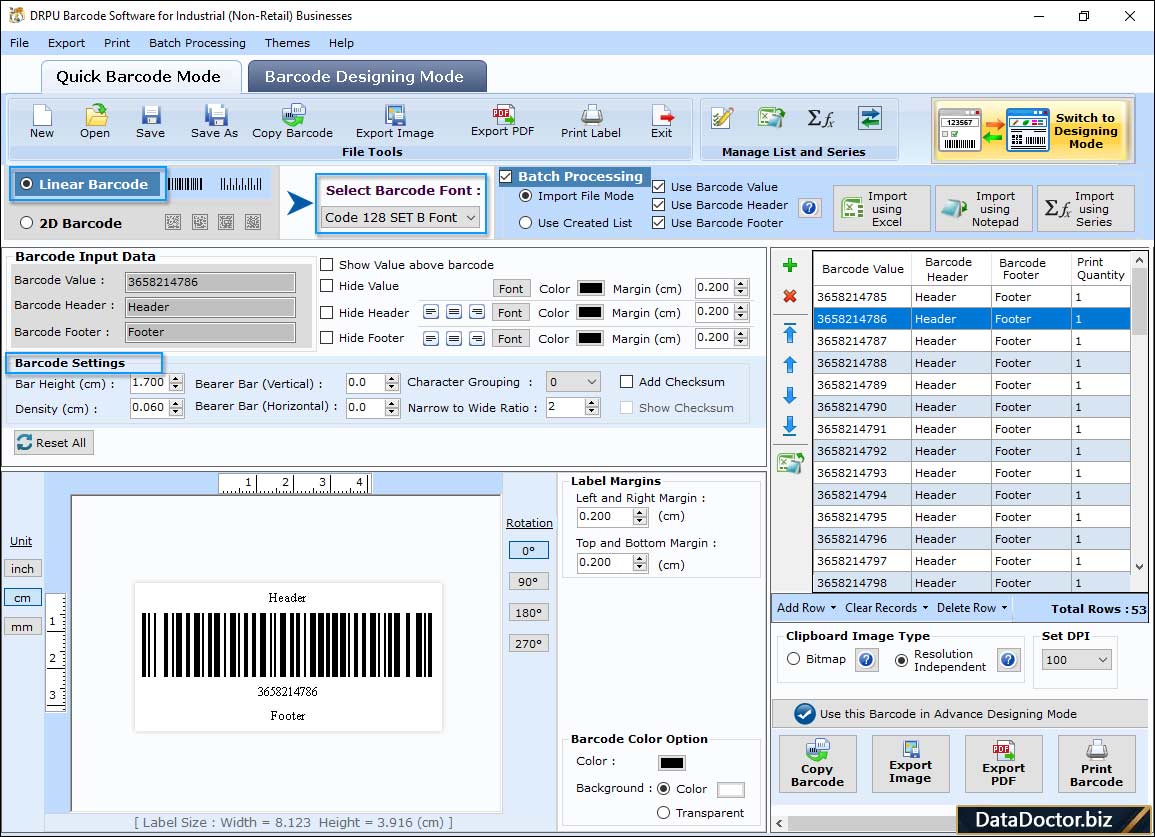1155x837 pixels.
Task: Uncheck the Batch Processing checkbox
Action: (506, 176)
